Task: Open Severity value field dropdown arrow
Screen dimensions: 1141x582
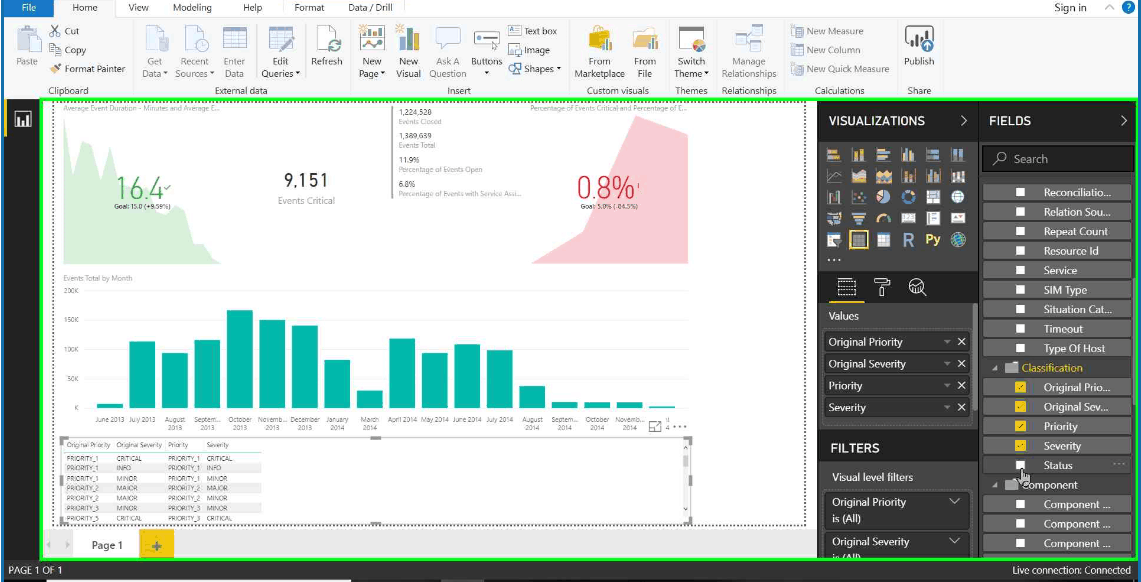Action: [x=947, y=407]
